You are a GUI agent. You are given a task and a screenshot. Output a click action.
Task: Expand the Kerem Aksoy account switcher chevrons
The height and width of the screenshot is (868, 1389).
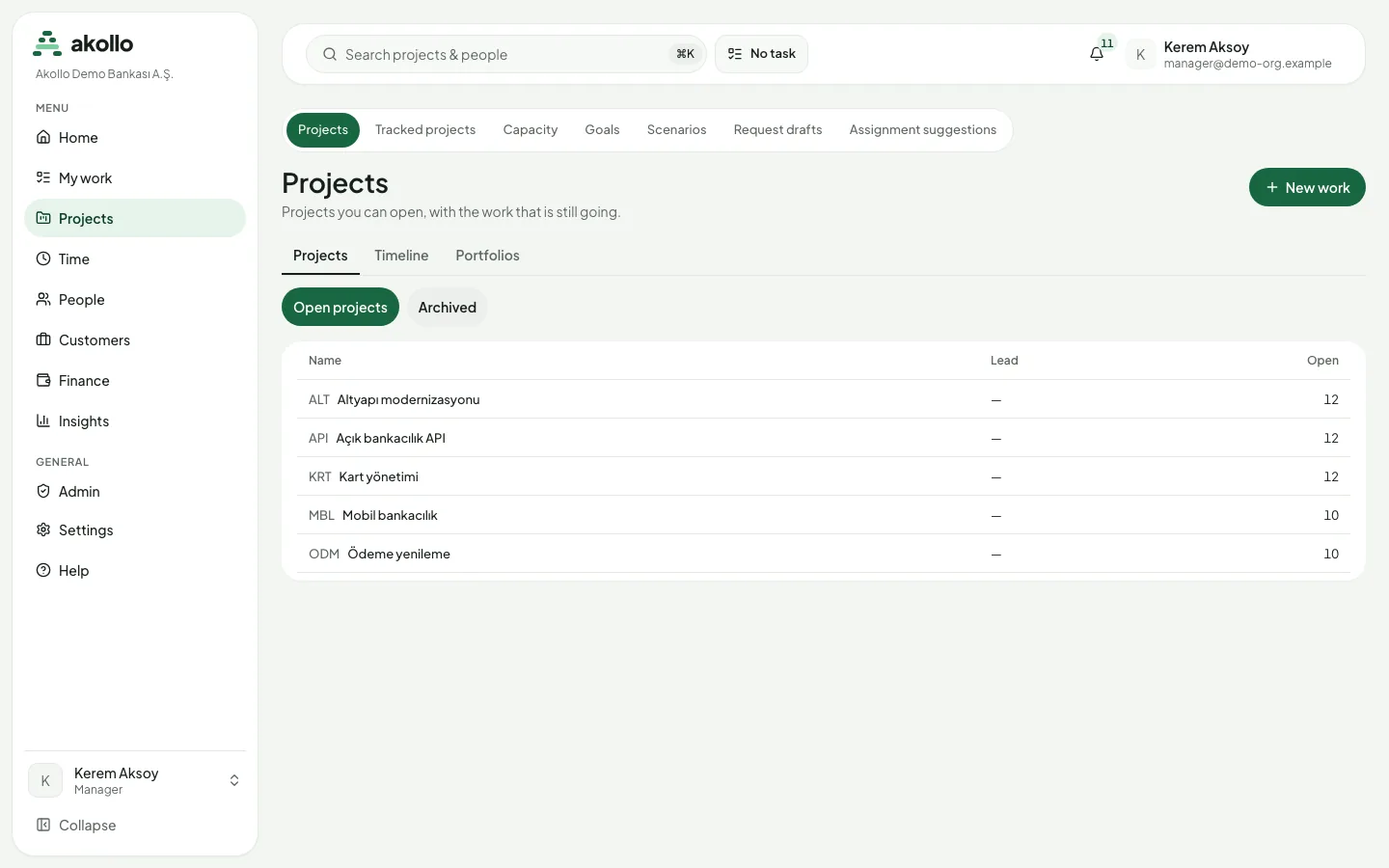point(234,780)
